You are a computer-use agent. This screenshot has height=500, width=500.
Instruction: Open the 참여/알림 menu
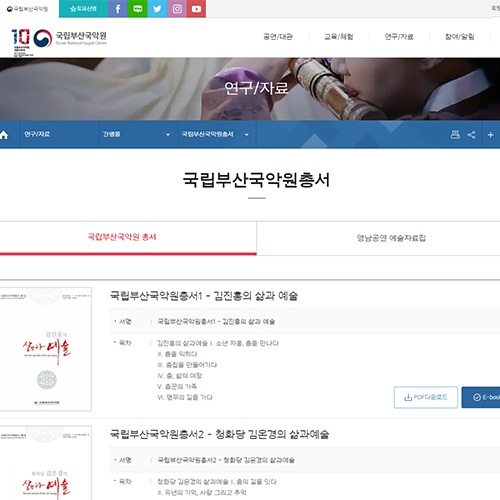459,37
